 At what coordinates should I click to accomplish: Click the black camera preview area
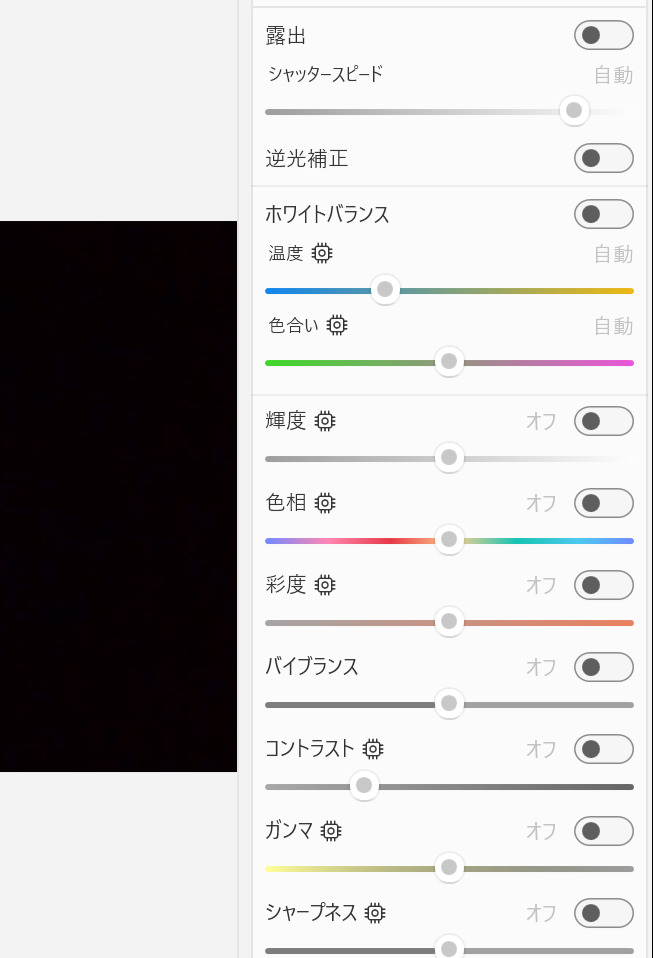point(119,496)
